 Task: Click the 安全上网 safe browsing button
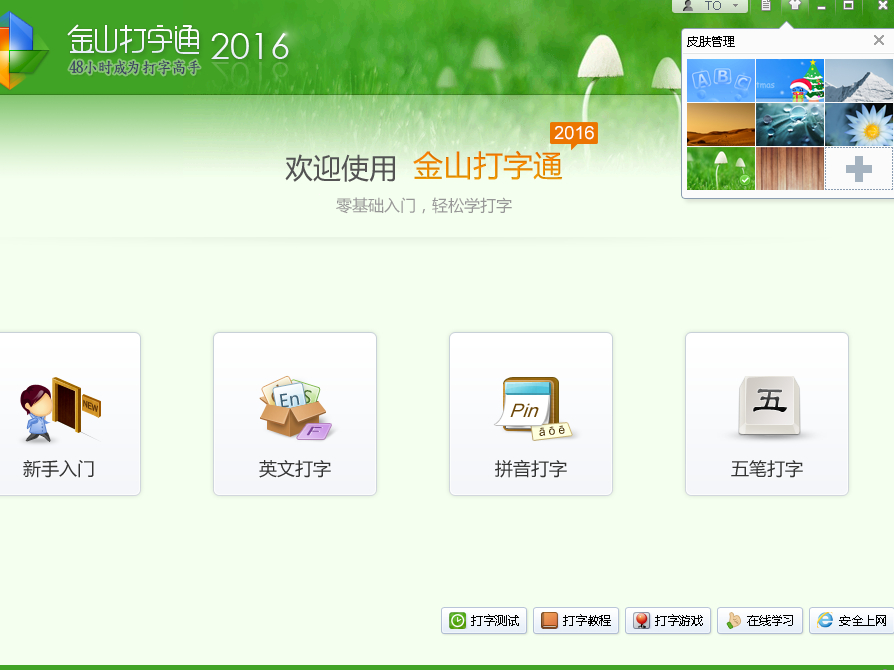tap(852, 620)
